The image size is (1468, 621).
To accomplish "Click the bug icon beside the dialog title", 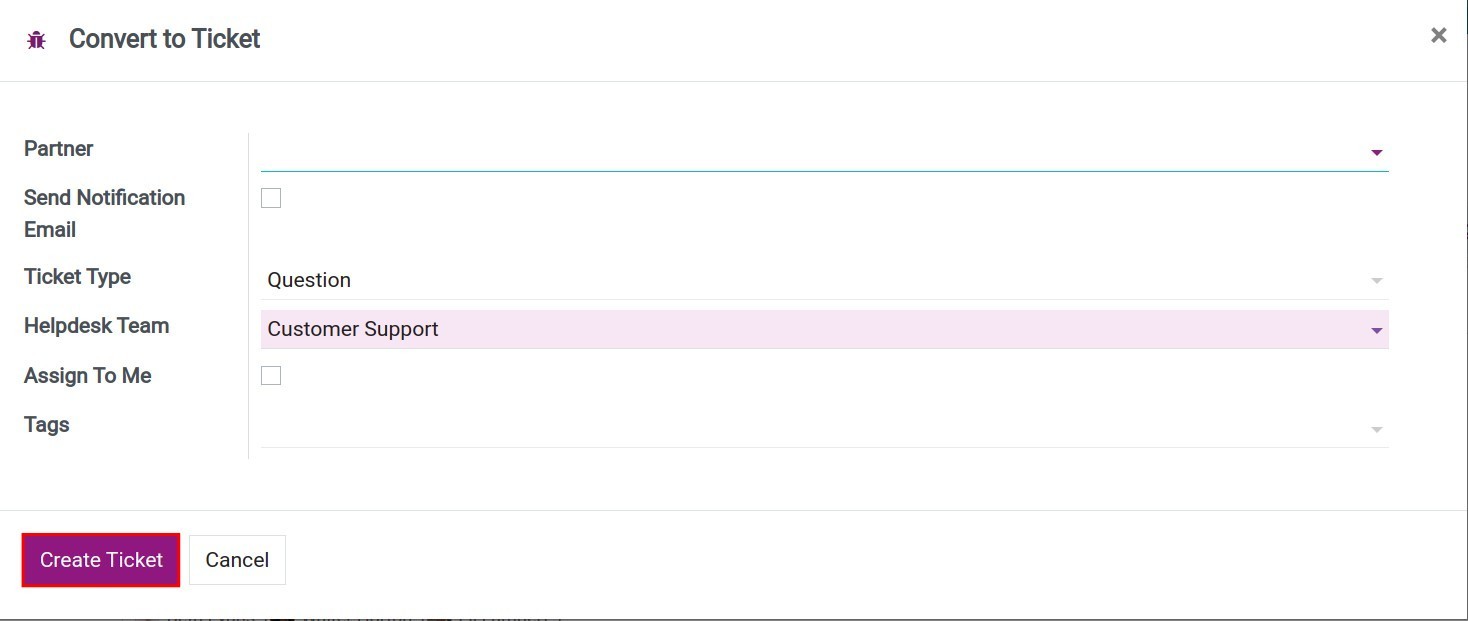I will click(x=36, y=39).
